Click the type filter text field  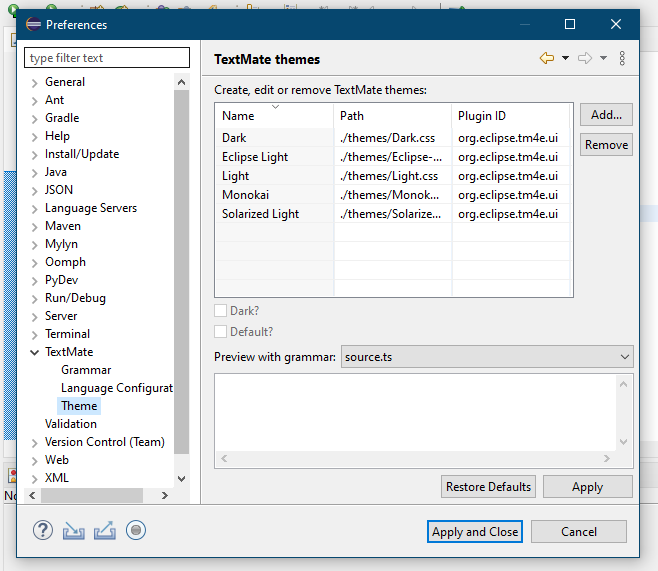point(107,57)
